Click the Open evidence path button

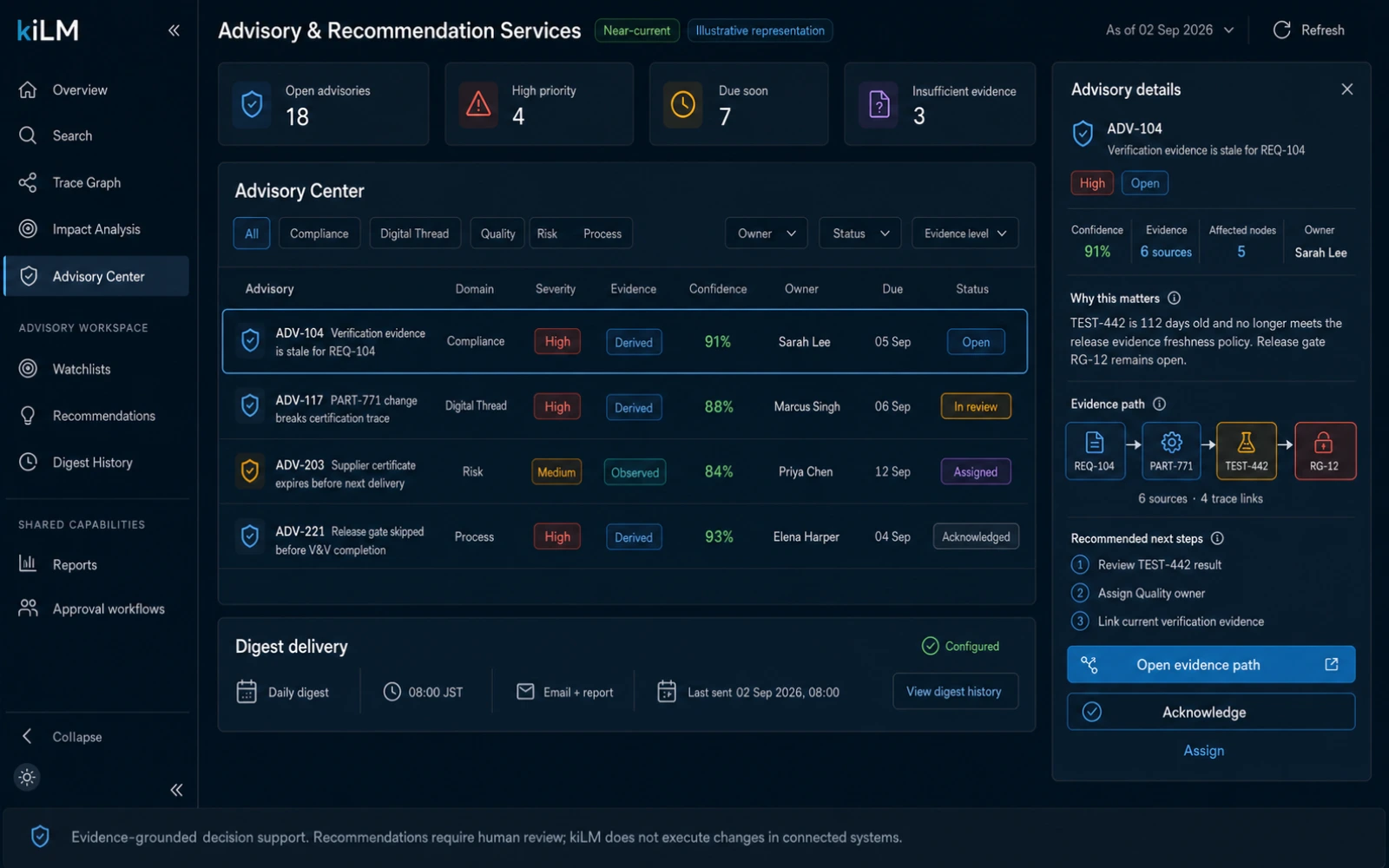click(x=1211, y=665)
